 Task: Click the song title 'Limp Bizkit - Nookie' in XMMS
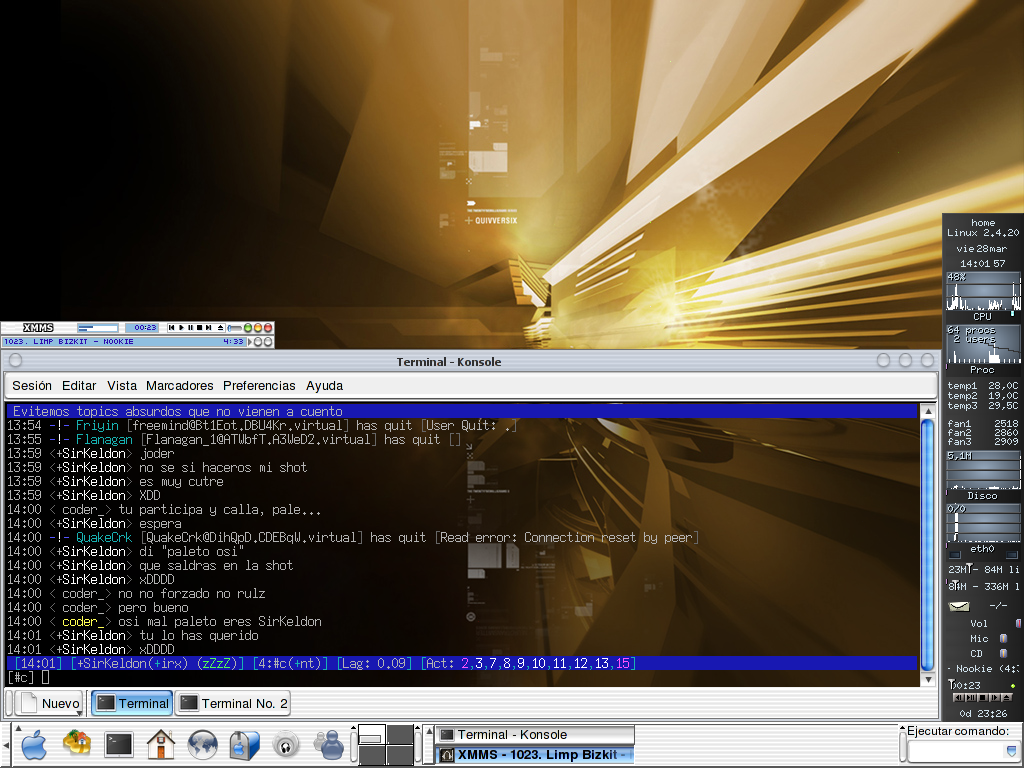click(x=86, y=342)
